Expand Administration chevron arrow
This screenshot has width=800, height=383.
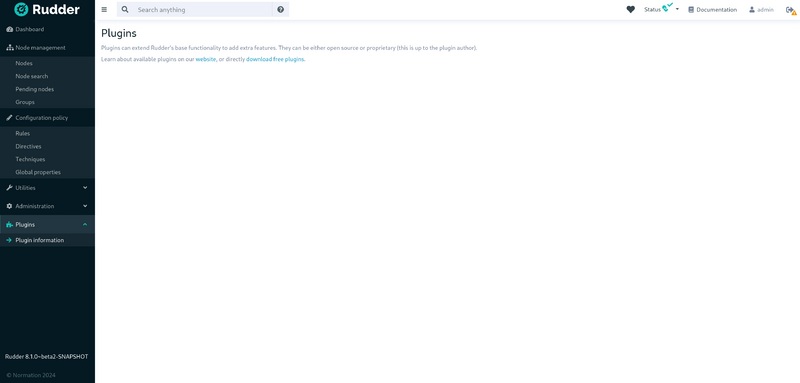point(85,206)
